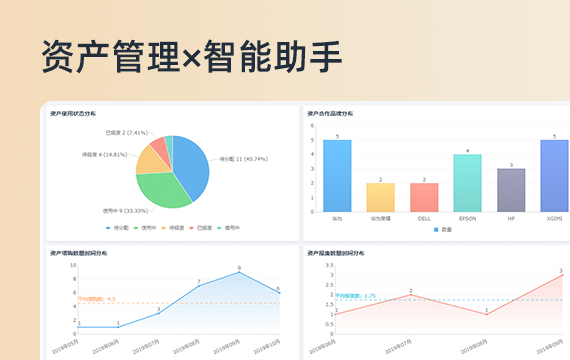The width and height of the screenshot is (570, 360).
Task: Toggle the 待报废 legend entry in pie chart
Action: (x=173, y=228)
